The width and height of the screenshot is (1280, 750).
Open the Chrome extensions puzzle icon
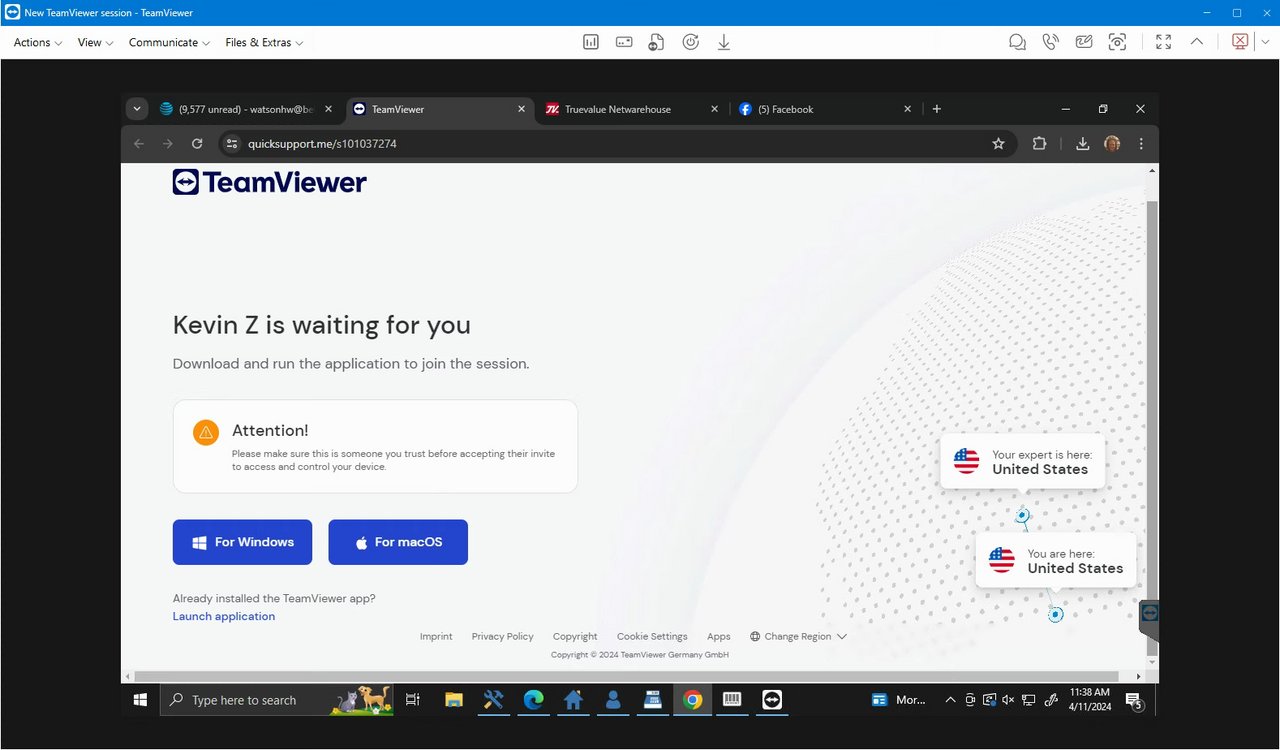[1040, 144]
